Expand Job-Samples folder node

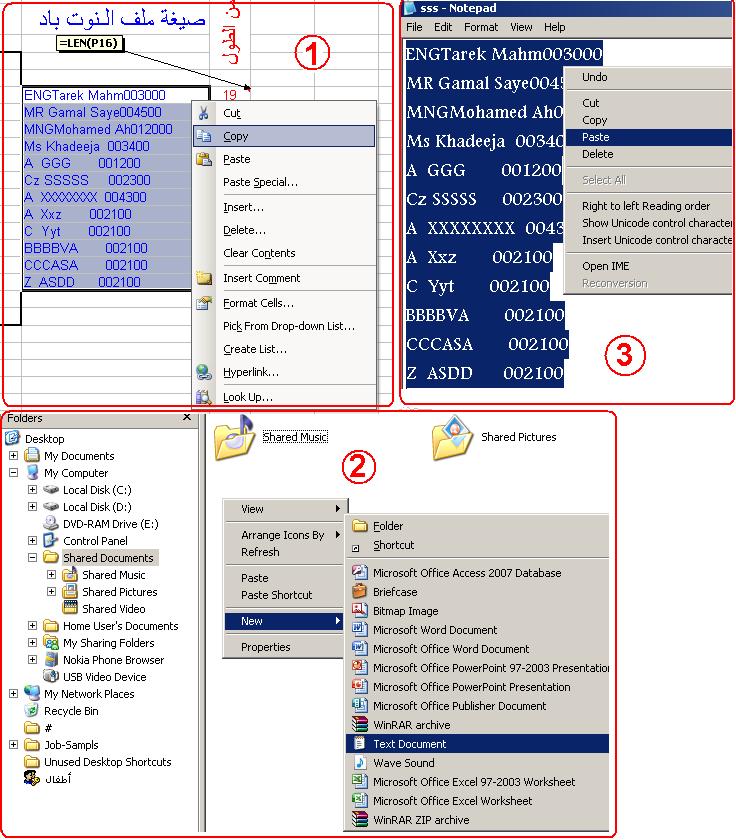pyautogui.click(x=13, y=745)
